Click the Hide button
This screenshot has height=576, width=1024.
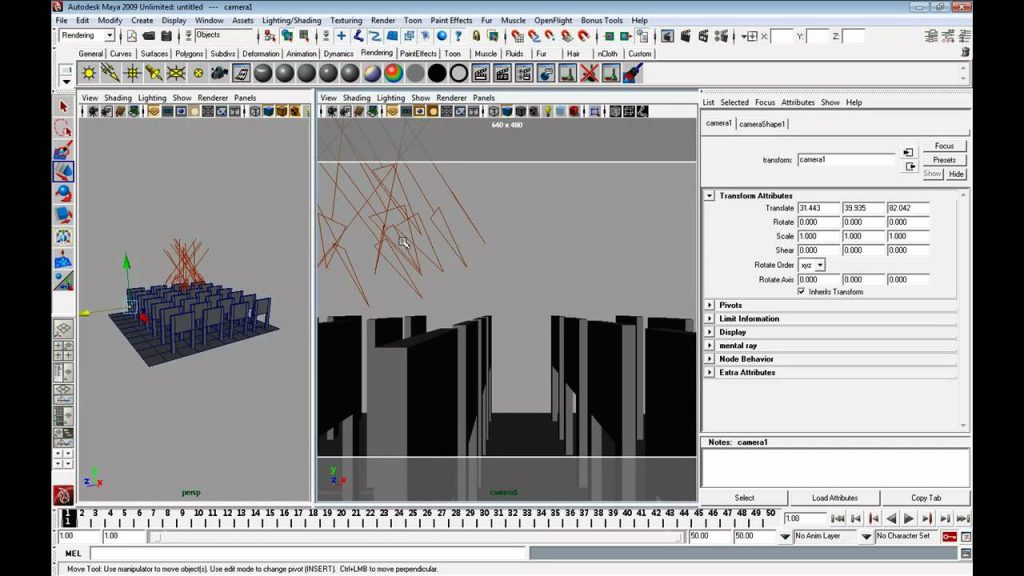pyautogui.click(x=955, y=174)
